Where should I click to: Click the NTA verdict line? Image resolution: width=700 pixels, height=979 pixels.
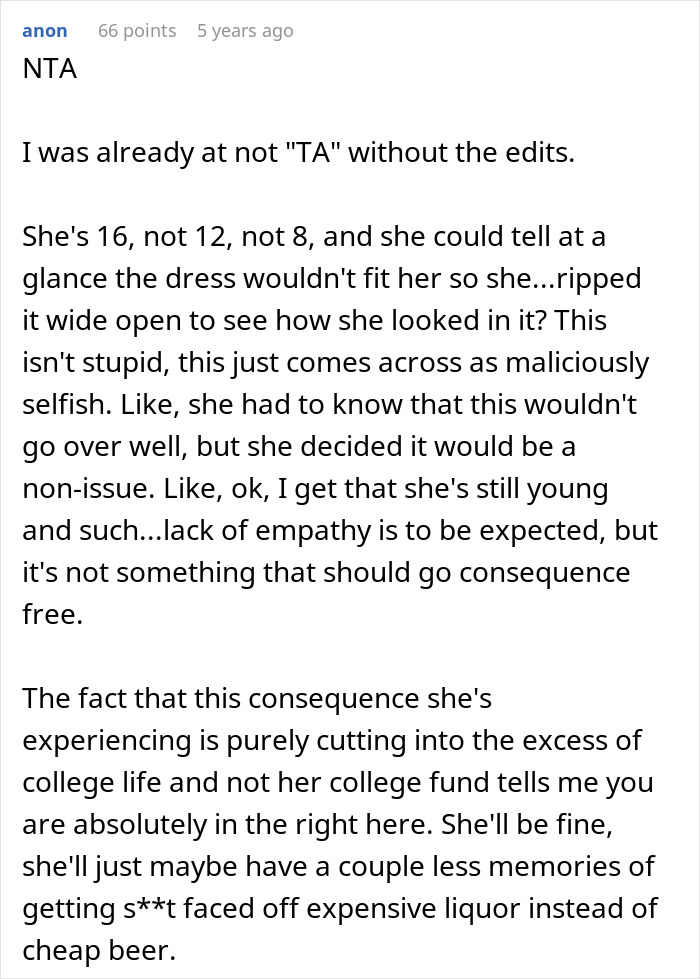pos(47,70)
